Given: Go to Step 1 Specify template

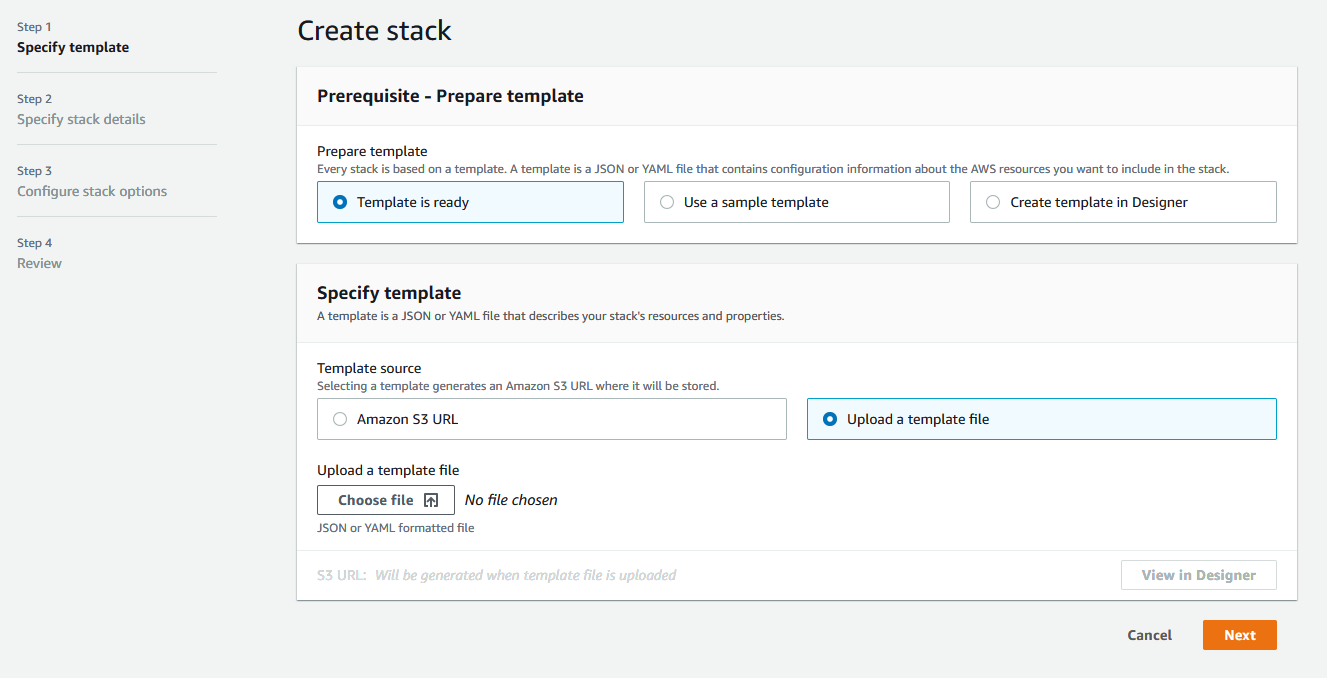Looking at the screenshot, I should point(73,47).
